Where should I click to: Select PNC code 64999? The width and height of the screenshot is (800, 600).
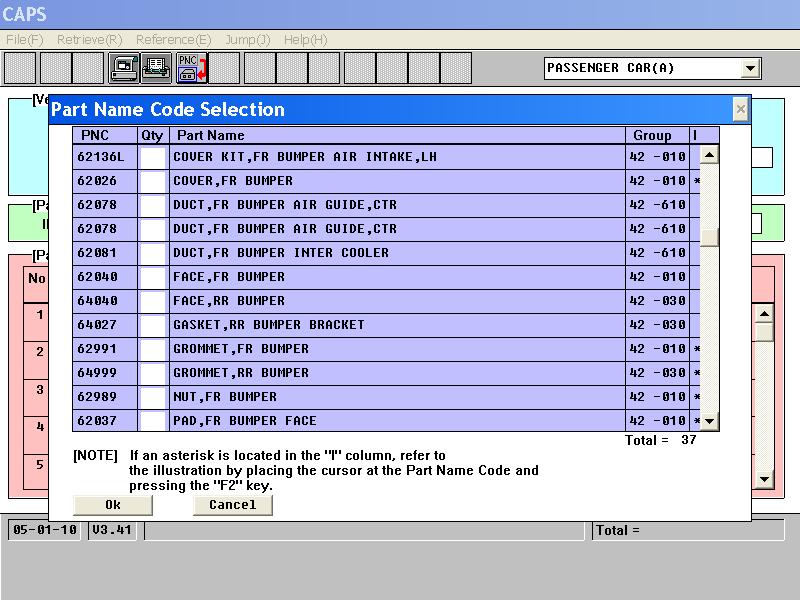[x=97, y=373]
